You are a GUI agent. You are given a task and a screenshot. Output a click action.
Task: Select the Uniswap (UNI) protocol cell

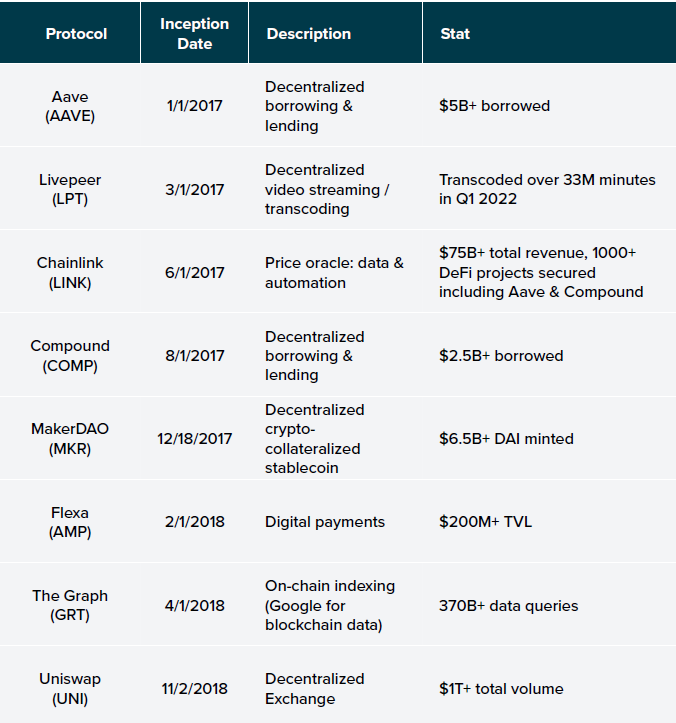coord(70,688)
